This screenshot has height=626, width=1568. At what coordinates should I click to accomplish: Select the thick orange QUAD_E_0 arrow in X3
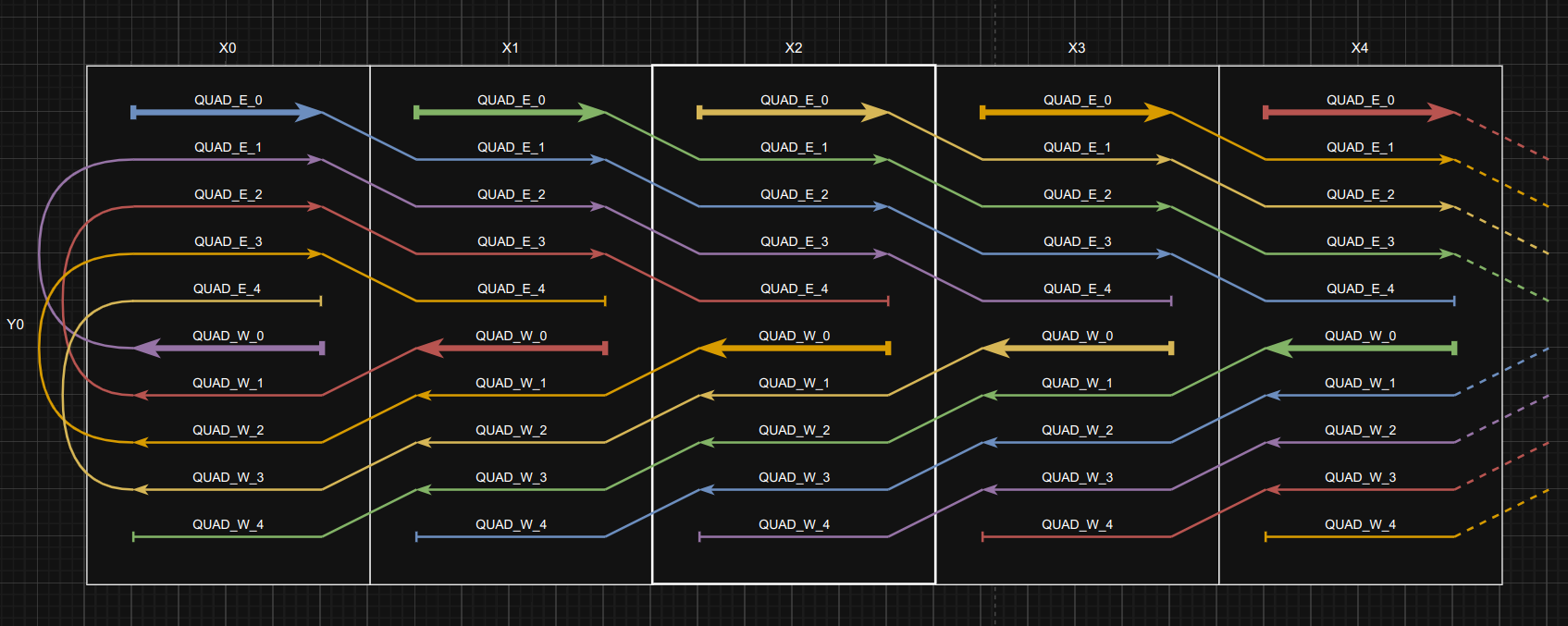[1076, 113]
